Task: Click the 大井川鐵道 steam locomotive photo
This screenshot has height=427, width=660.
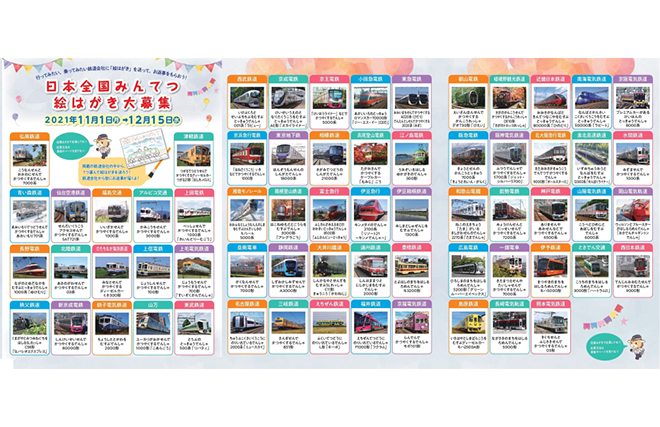Action: point(330,266)
